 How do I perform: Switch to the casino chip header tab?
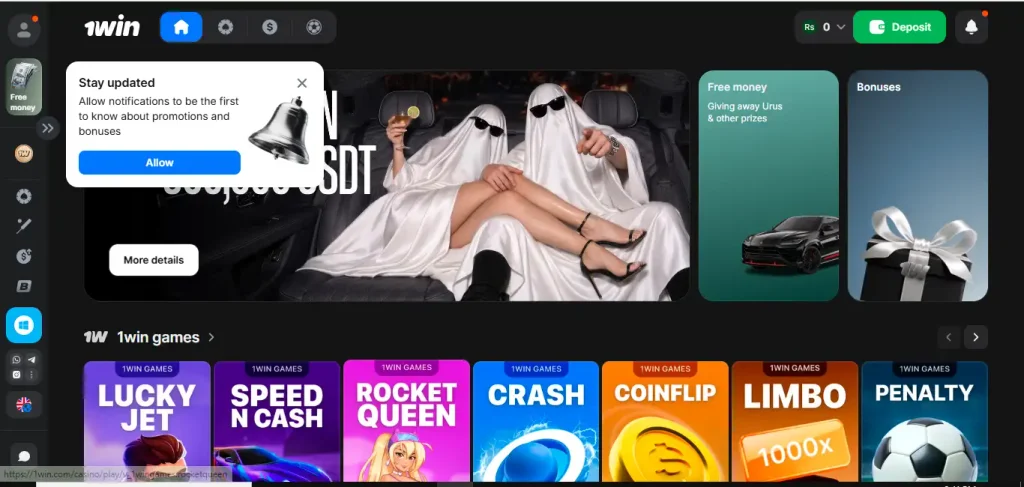click(225, 27)
